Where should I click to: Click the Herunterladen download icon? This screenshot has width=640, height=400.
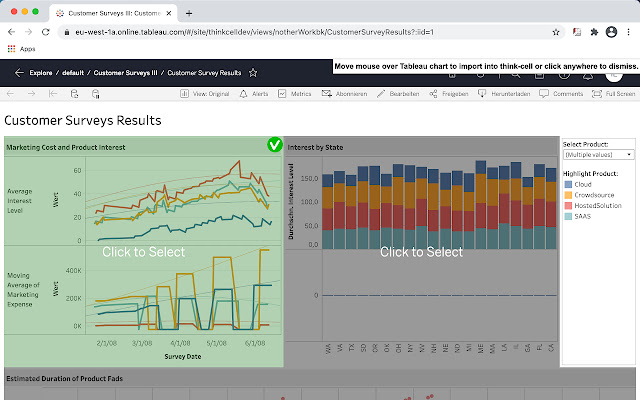pyautogui.click(x=482, y=94)
